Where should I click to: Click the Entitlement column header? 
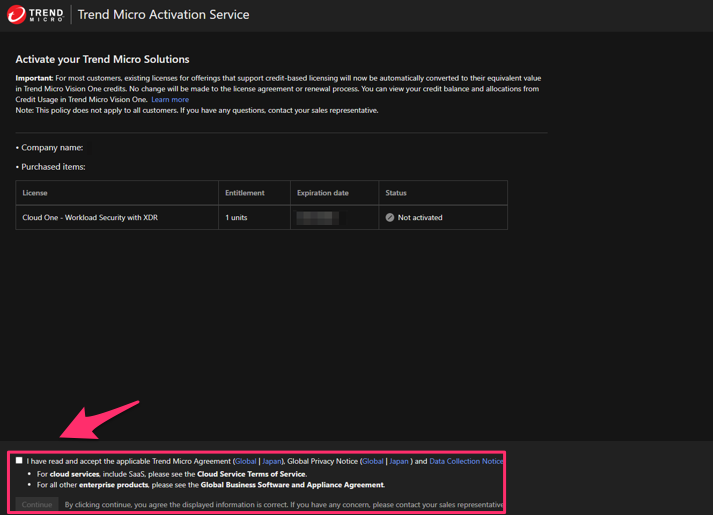coord(245,193)
